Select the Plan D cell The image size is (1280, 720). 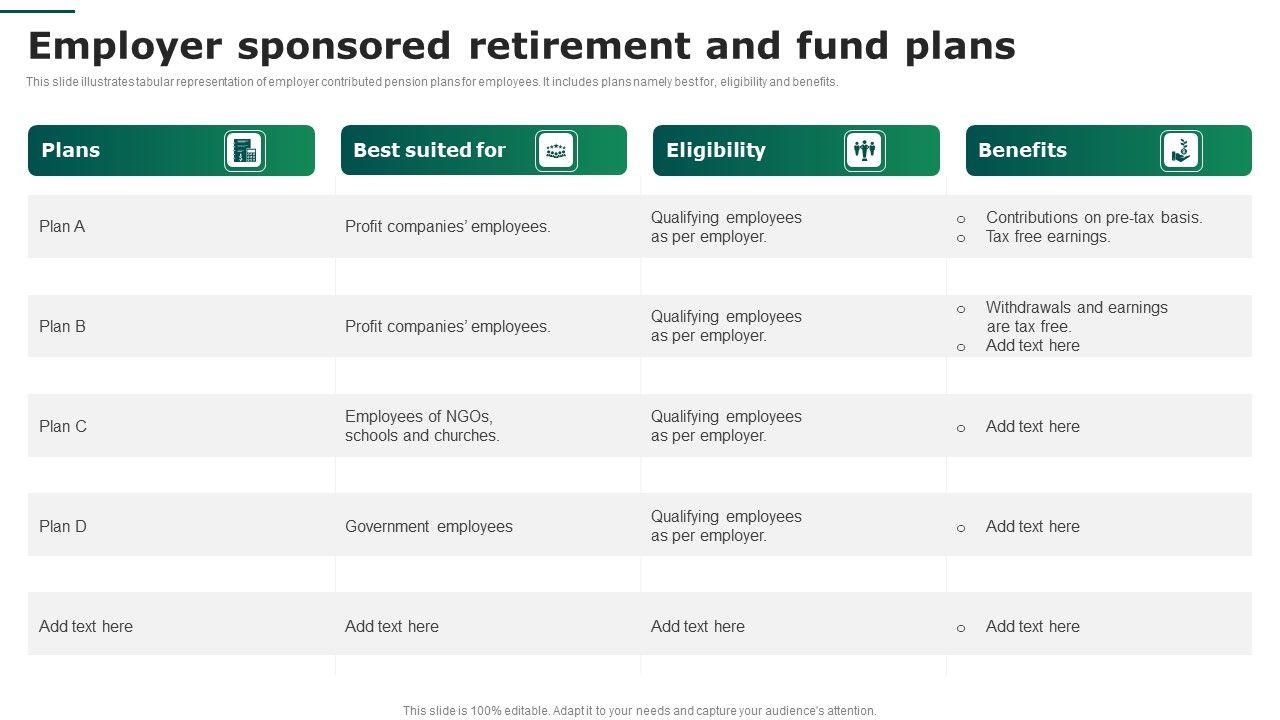[63, 527]
